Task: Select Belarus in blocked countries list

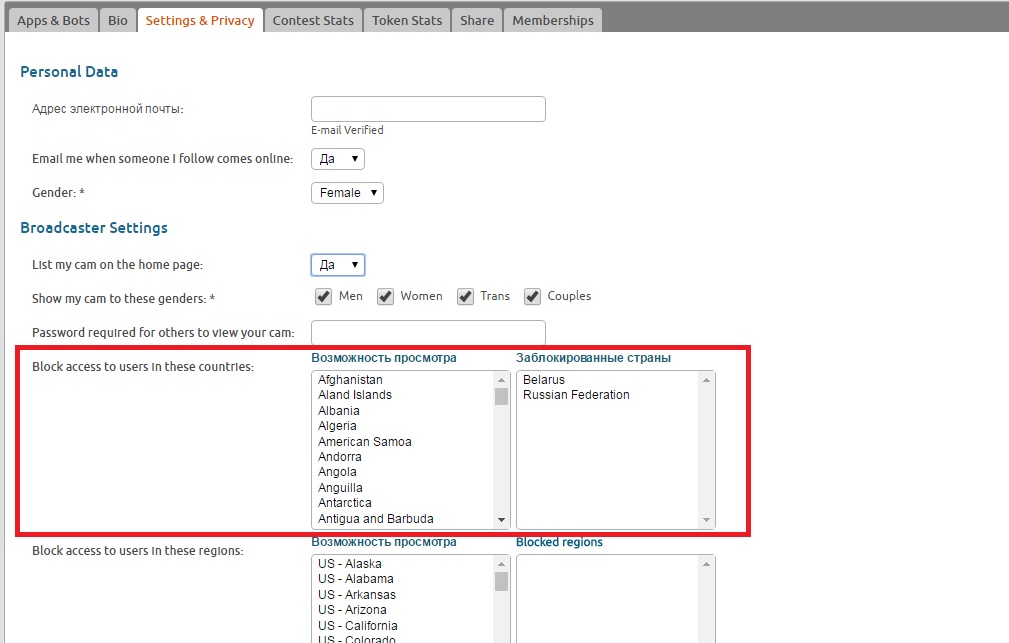Action: 544,380
